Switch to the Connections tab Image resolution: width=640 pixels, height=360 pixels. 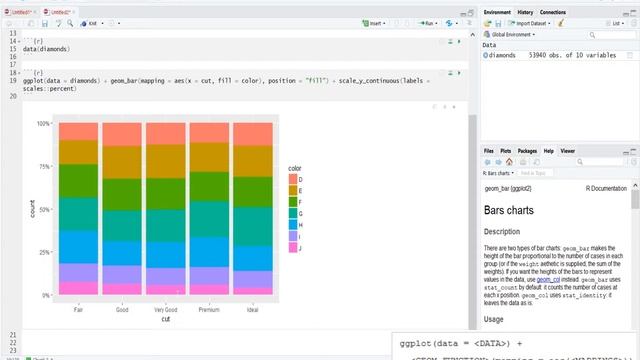coord(553,12)
